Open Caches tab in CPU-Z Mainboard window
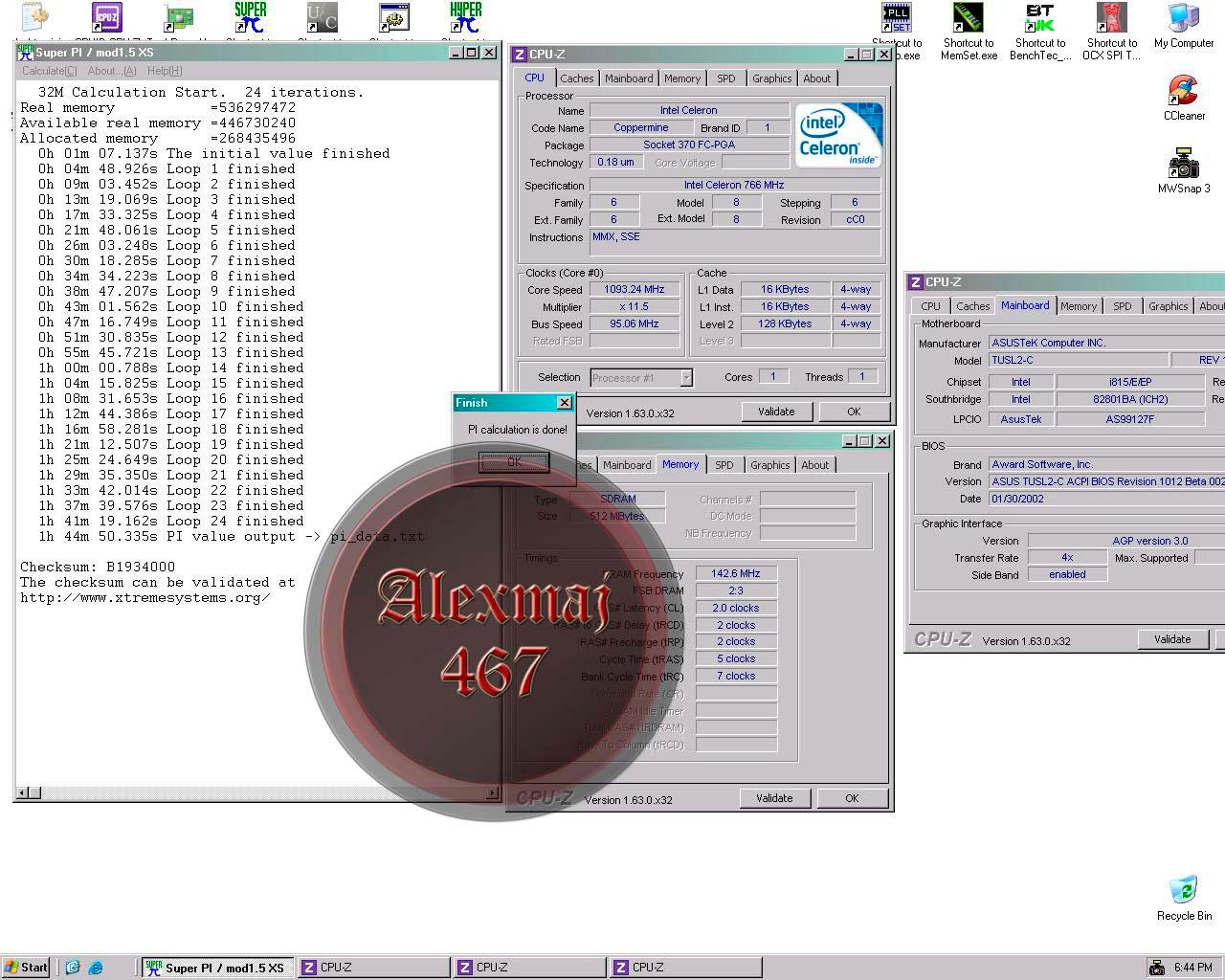This screenshot has height=980, width=1225. point(973,306)
